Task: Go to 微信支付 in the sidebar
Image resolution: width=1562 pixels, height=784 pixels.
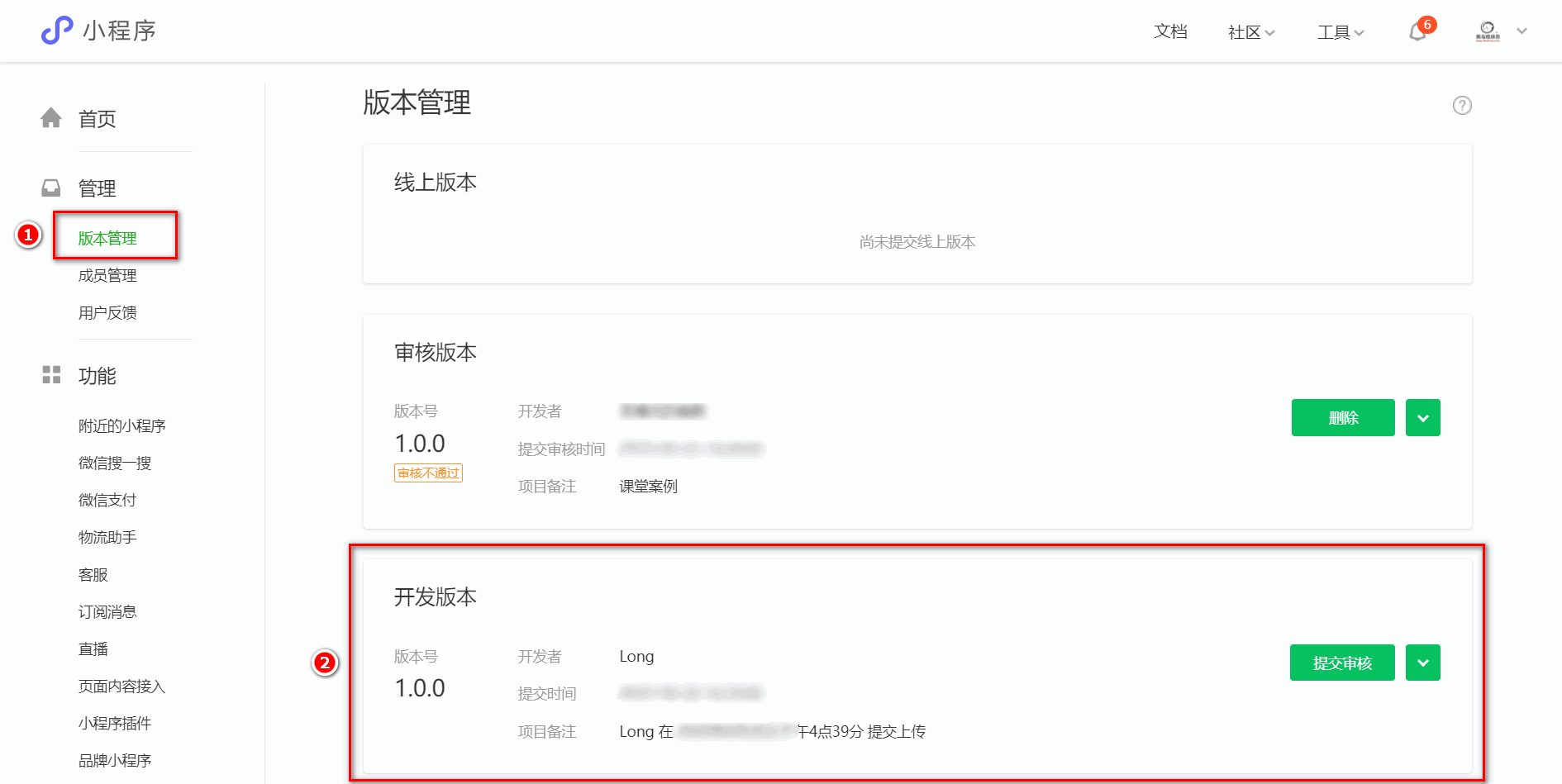Action: [x=107, y=500]
